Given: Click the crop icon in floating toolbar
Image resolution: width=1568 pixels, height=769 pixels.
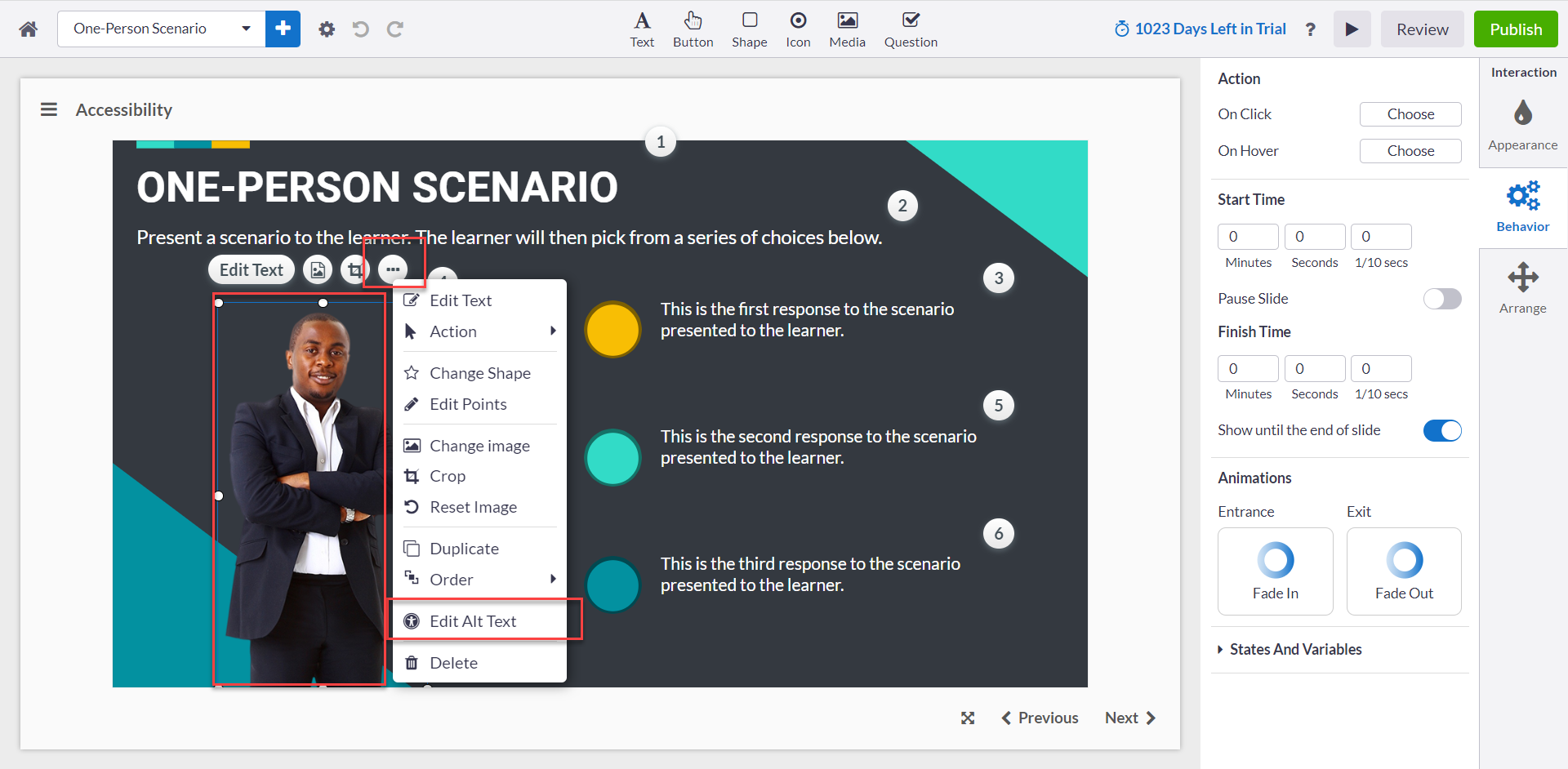Looking at the screenshot, I should coord(354,269).
